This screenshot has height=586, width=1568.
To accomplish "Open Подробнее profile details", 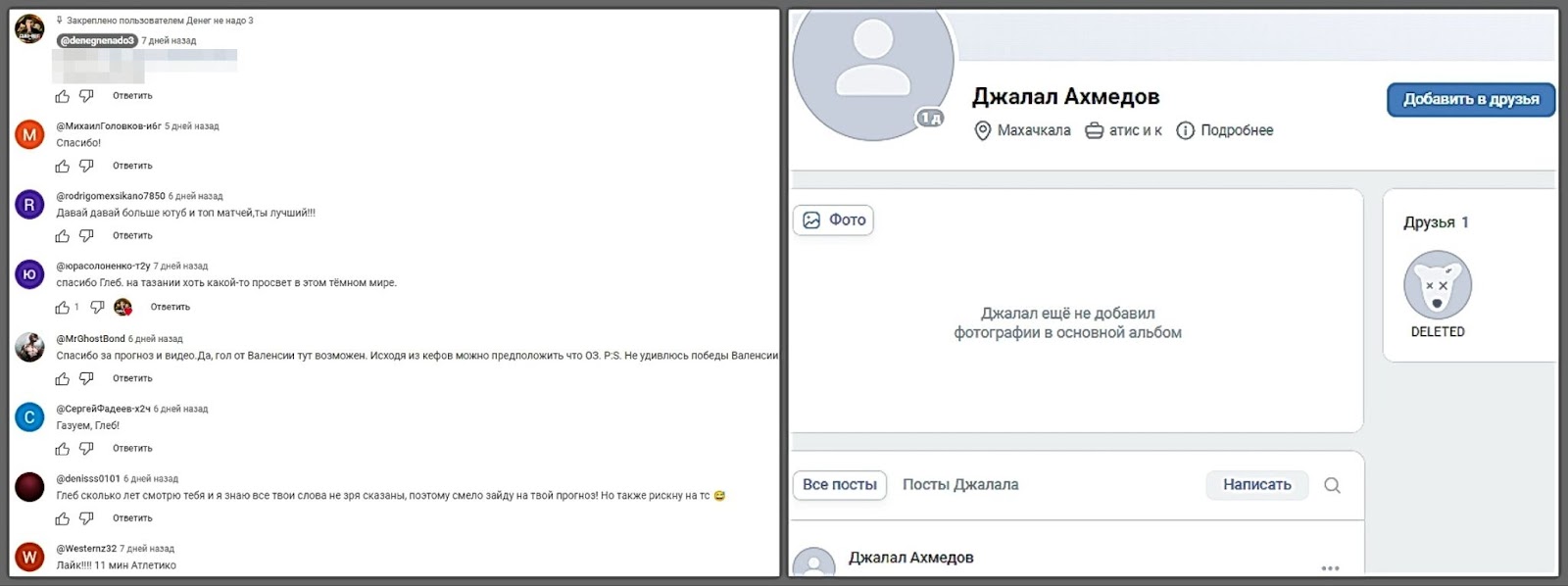I will point(1225,130).
